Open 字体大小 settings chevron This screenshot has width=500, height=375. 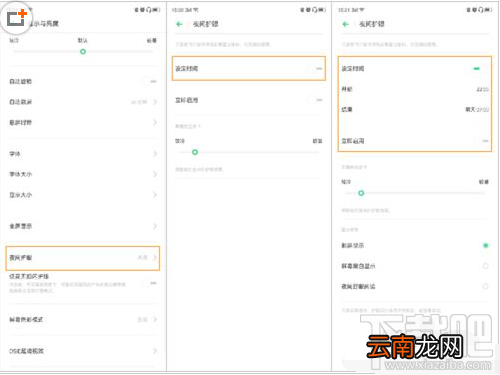pyautogui.click(x=155, y=174)
